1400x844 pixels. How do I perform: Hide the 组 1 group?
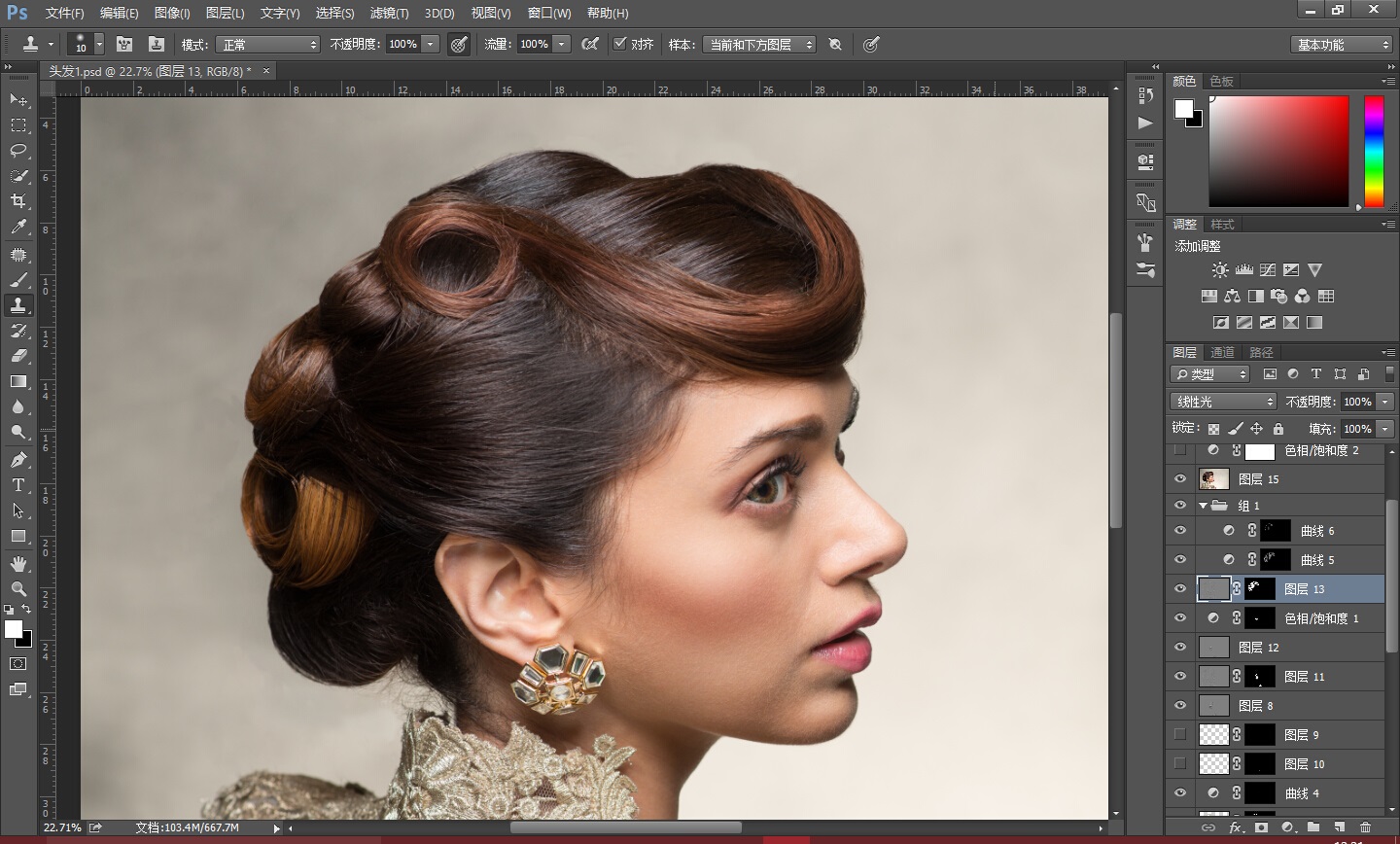tap(1180, 506)
